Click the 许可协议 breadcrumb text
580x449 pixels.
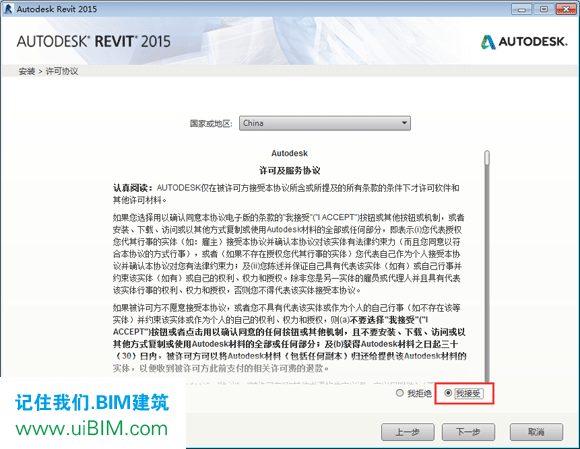pos(62,71)
